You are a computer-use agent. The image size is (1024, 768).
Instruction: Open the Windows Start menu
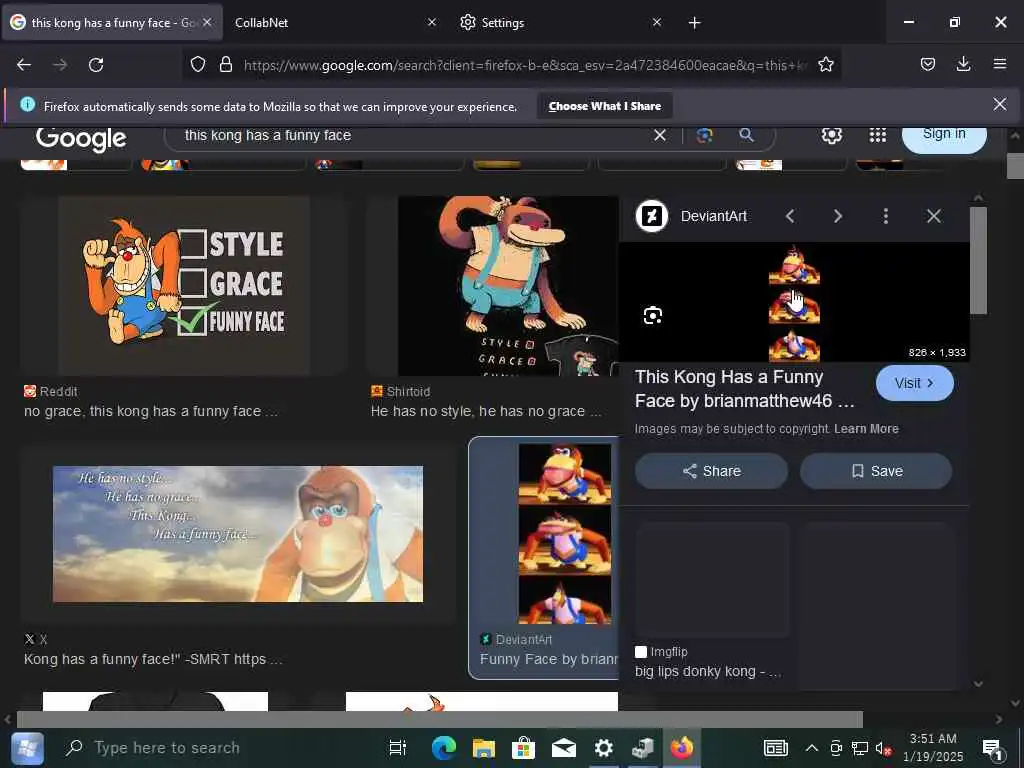click(27, 748)
